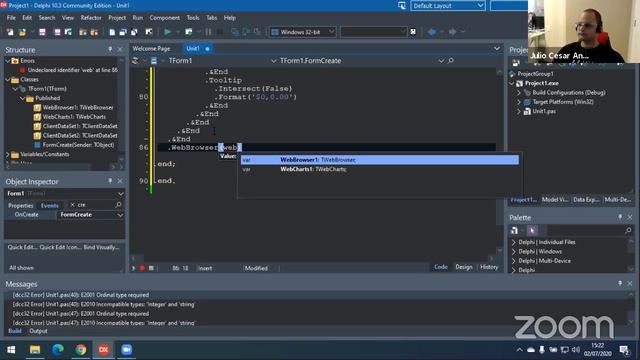Screen dimensions: 640x360
Task: Expand Build Configurations (Debug) node
Action: [519, 93]
